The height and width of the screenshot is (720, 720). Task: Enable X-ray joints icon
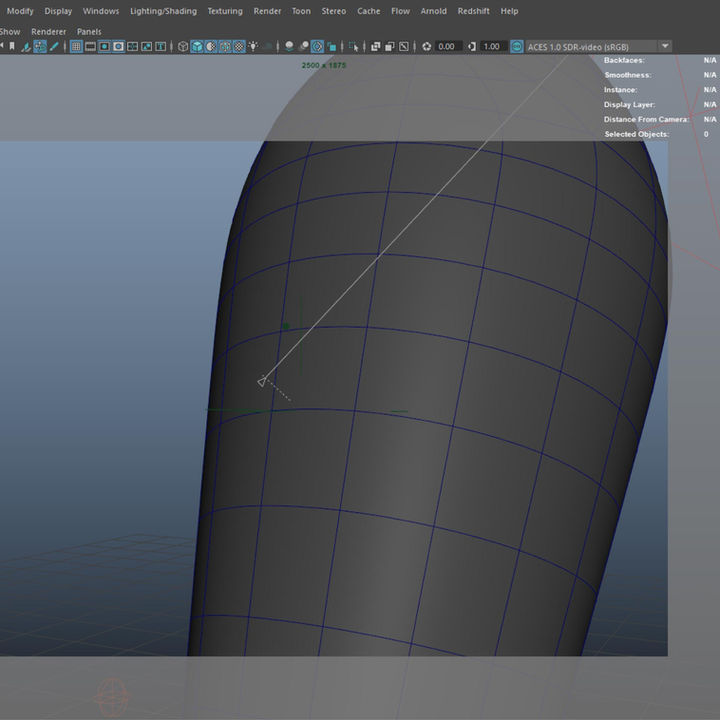coord(404,46)
